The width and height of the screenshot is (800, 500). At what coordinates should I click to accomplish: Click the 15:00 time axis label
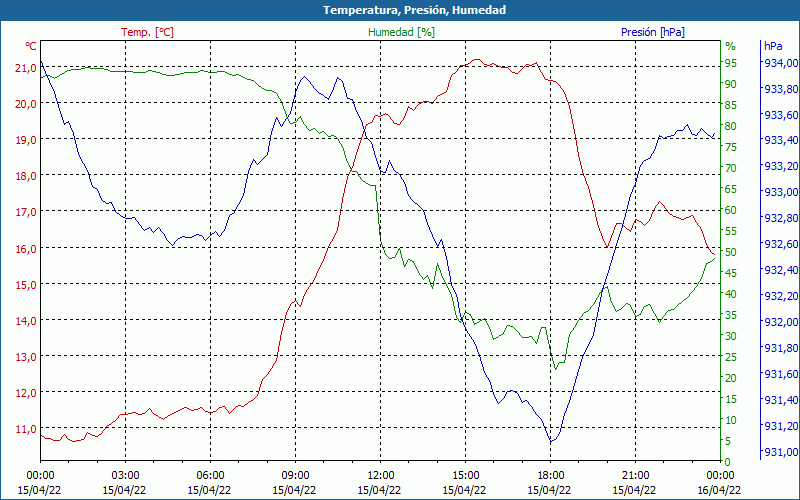(x=465, y=476)
